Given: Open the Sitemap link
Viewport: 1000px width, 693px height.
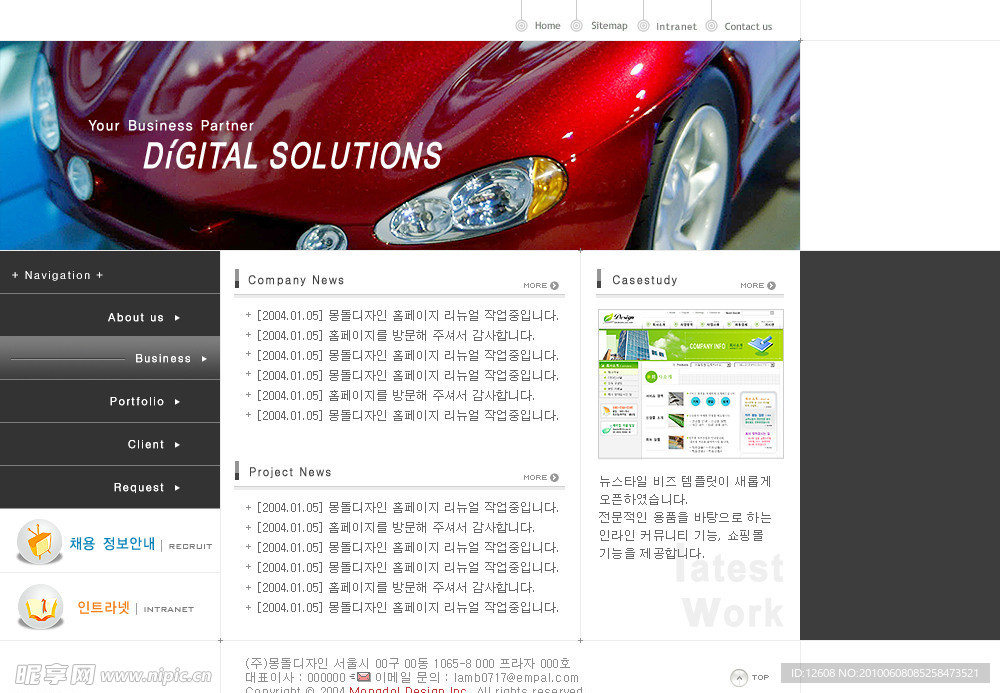Looking at the screenshot, I should [x=609, y=26].
